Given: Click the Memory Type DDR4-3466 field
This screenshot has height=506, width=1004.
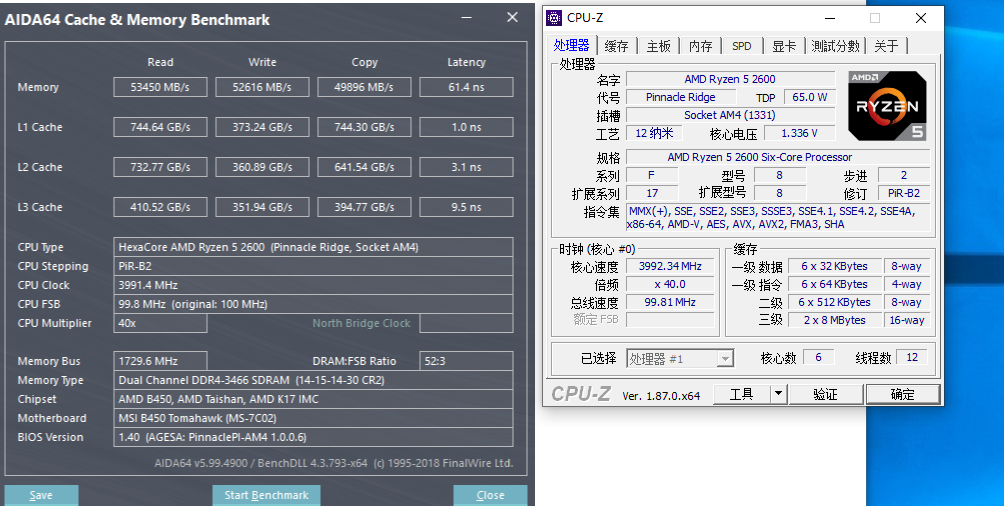Looking at the screenshot, I should [313, 380].
